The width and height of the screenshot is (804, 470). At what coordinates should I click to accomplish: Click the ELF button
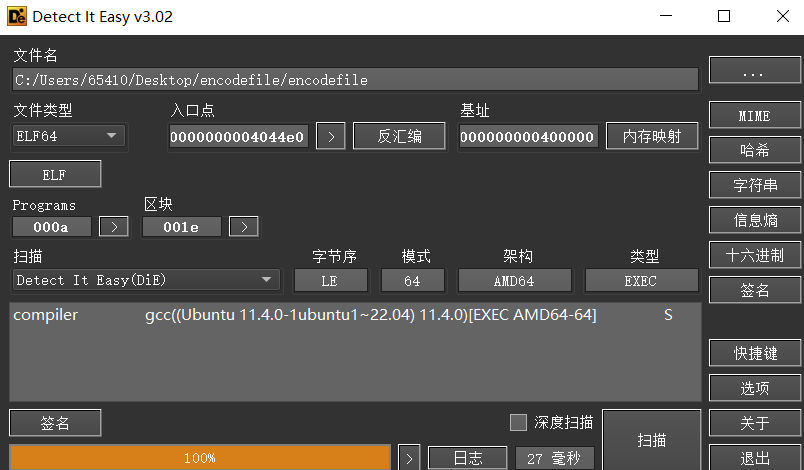click(55, 174)
